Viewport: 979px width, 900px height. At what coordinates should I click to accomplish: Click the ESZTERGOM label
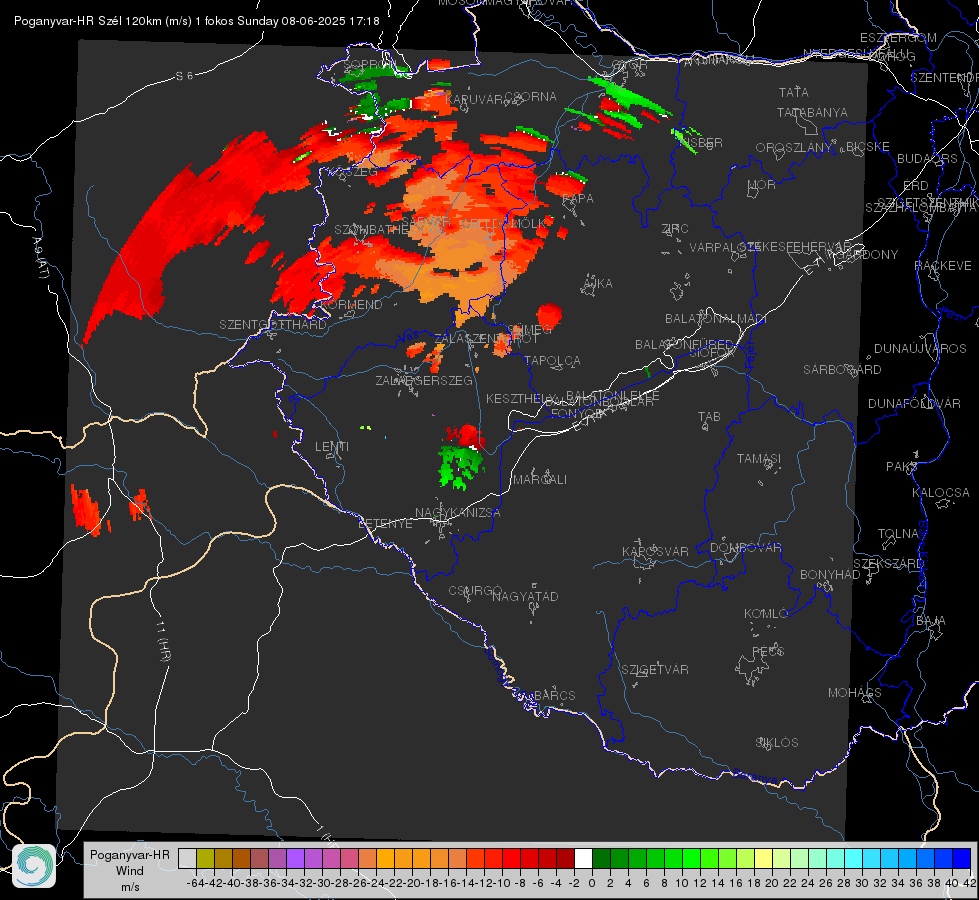point(898,38)
